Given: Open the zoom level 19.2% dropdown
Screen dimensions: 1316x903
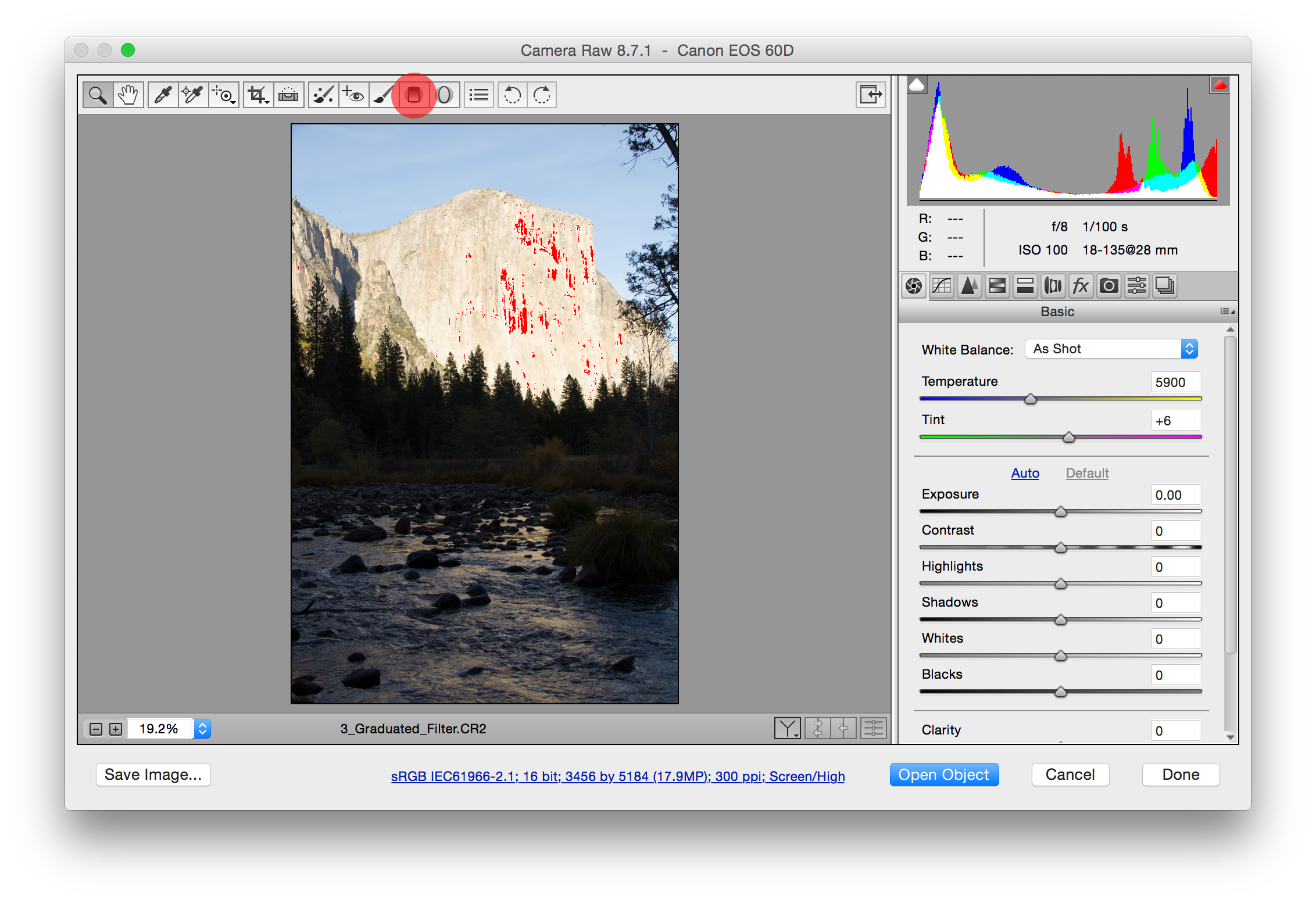Looking at the screenshot, I should (202, 729).
